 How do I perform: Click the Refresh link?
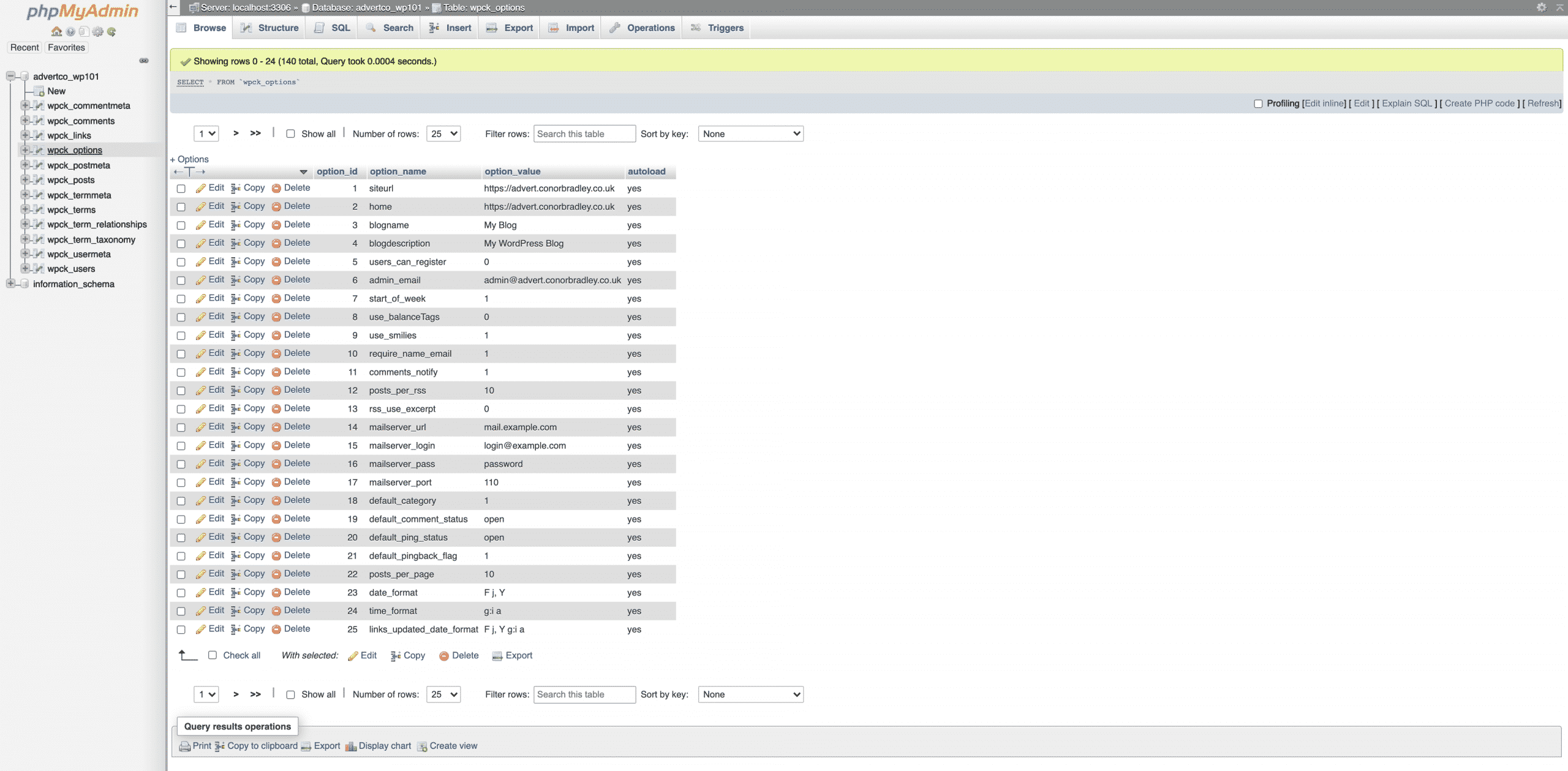(x=1543, y=103)
